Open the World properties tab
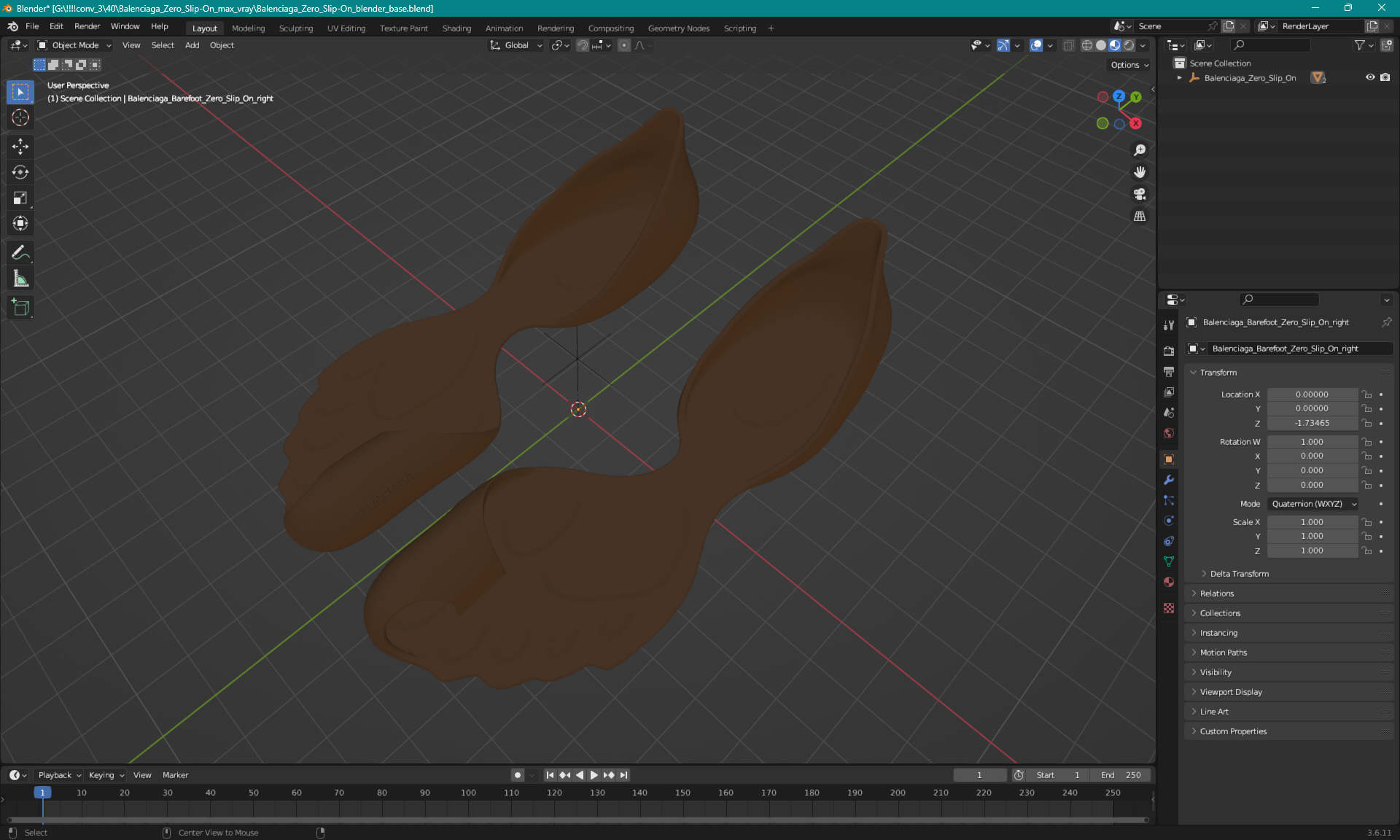 pyautogui.click(x=1169, y=432)
